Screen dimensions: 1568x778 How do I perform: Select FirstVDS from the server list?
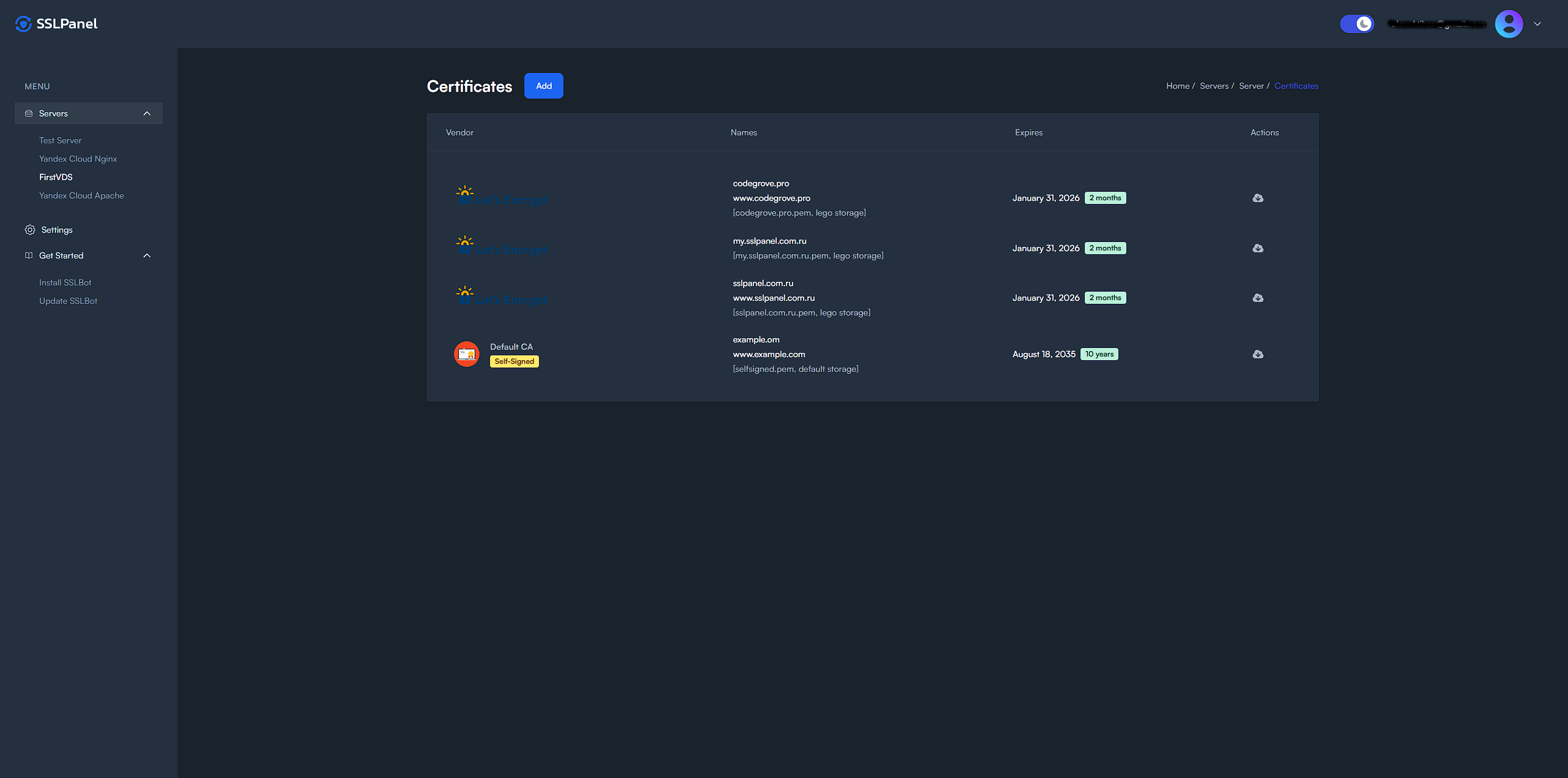click(x=56, y=176)
